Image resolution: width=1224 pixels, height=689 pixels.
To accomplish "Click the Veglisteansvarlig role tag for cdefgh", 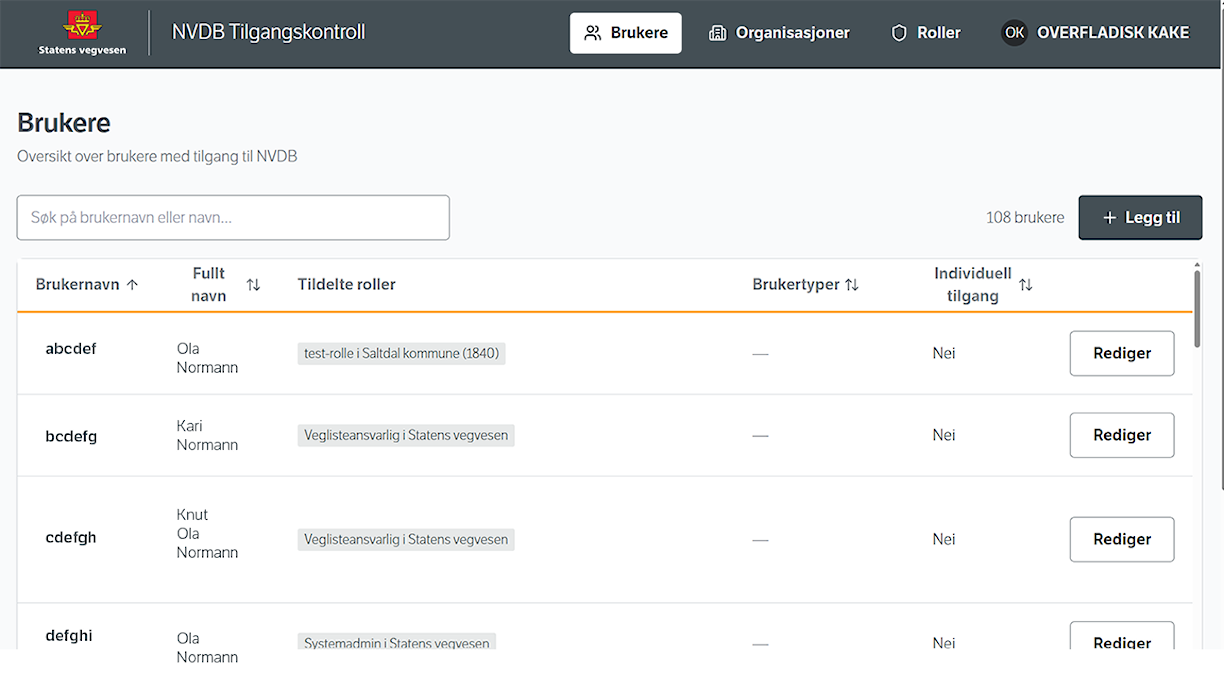I will [x=405, y=539].
